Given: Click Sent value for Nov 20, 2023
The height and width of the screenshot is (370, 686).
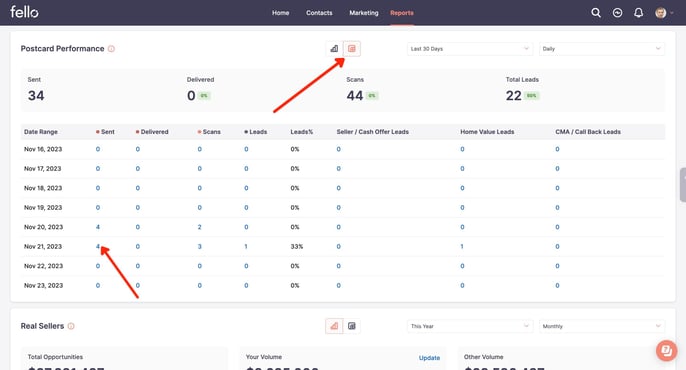Looking at the screenshot, I should click(x=98, y=227).
